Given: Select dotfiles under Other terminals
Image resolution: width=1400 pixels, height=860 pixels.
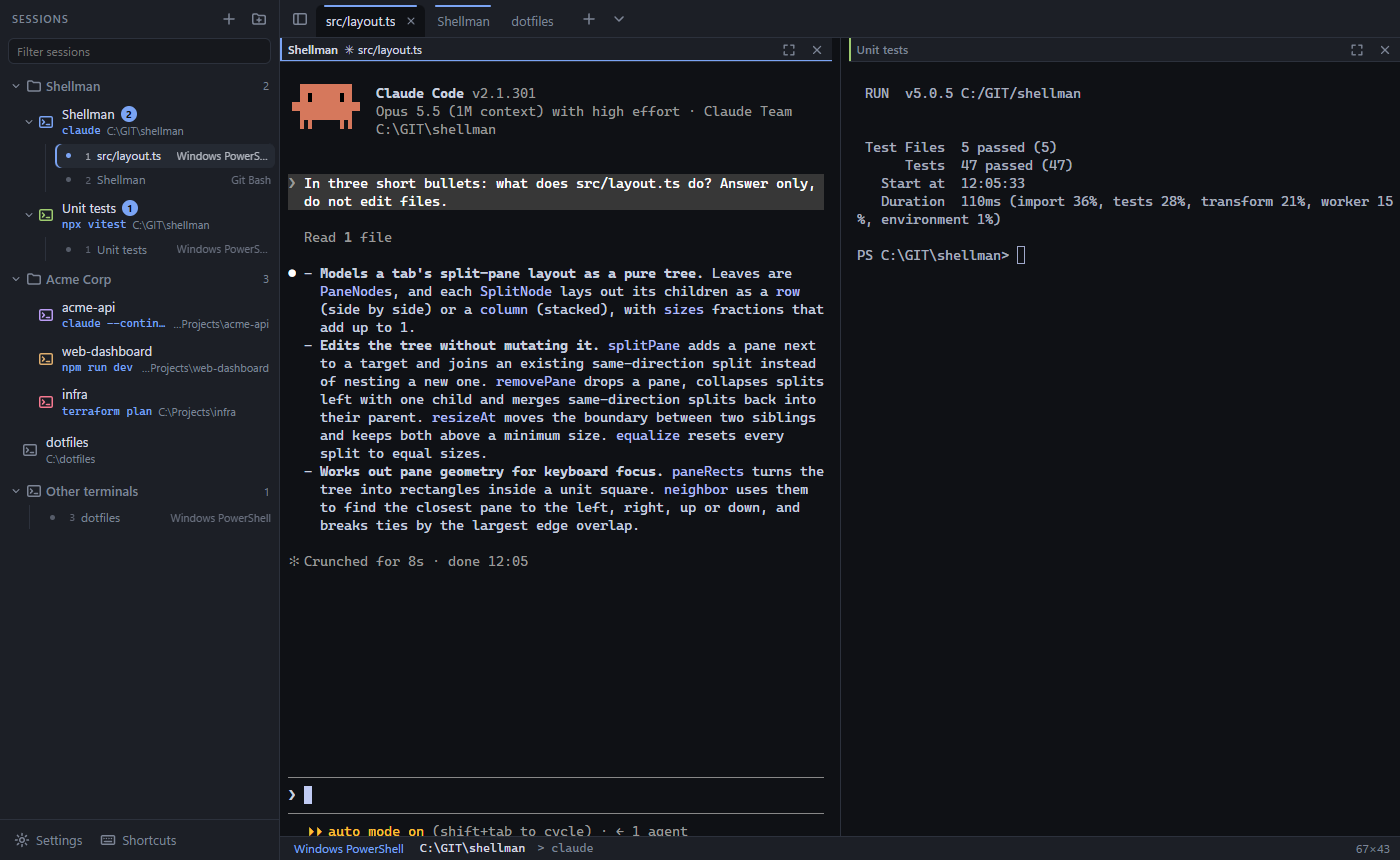Looking at the screenshot, I should [159, 518].
